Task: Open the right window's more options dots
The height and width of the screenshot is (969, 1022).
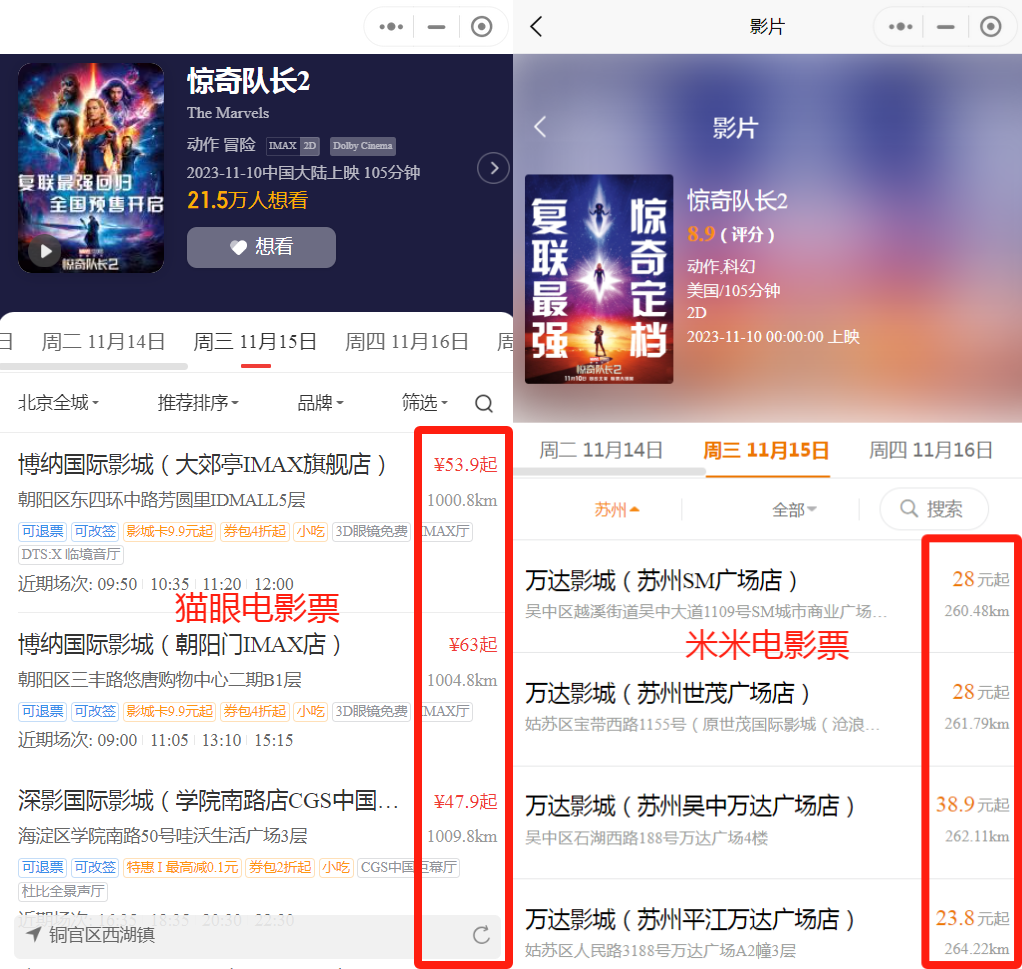Action: [x=900, y=27]
